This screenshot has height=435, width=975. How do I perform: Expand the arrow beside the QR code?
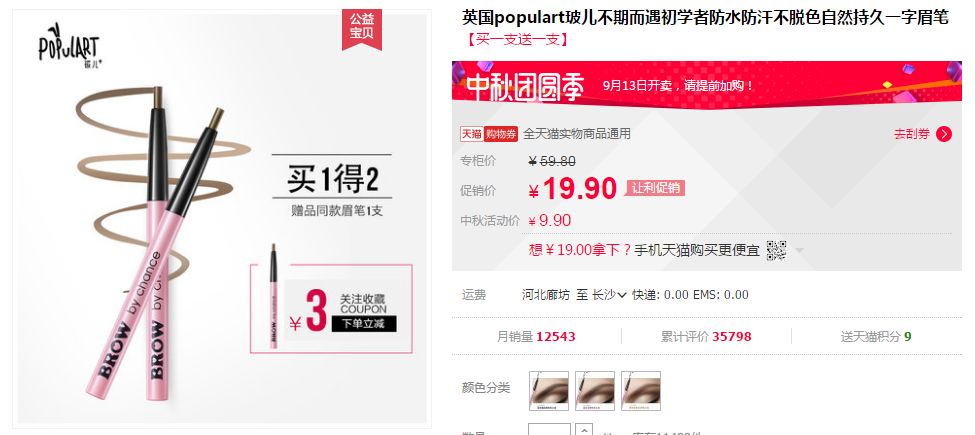tap(800, 251)
